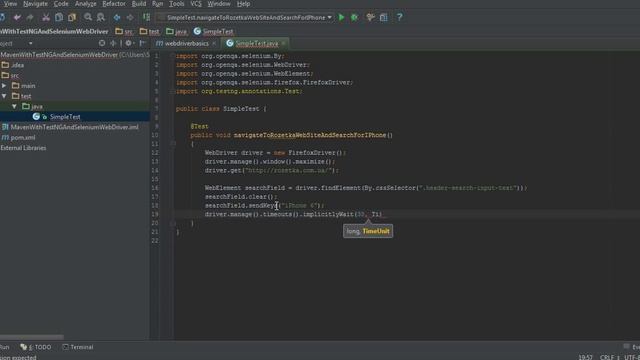Click the cursor position 19:57 indicator
The image size is (640, 360).
[x=585, y=357]
